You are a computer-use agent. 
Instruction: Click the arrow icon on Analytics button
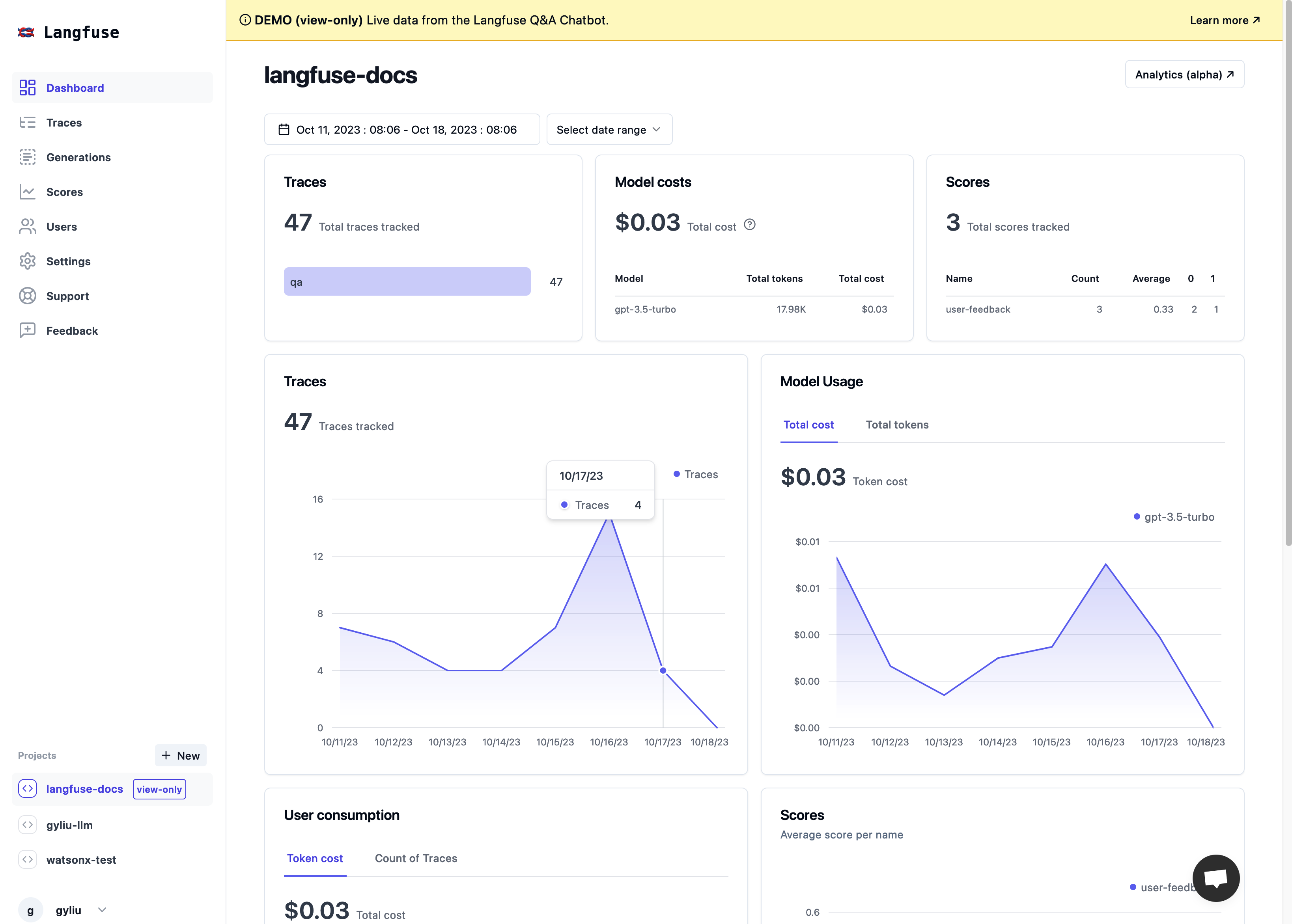pyautogui.click(x=1230, y=75)
